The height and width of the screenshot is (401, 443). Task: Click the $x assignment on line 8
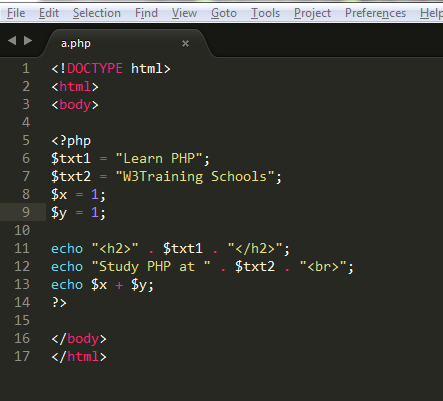tap(78, 195)
